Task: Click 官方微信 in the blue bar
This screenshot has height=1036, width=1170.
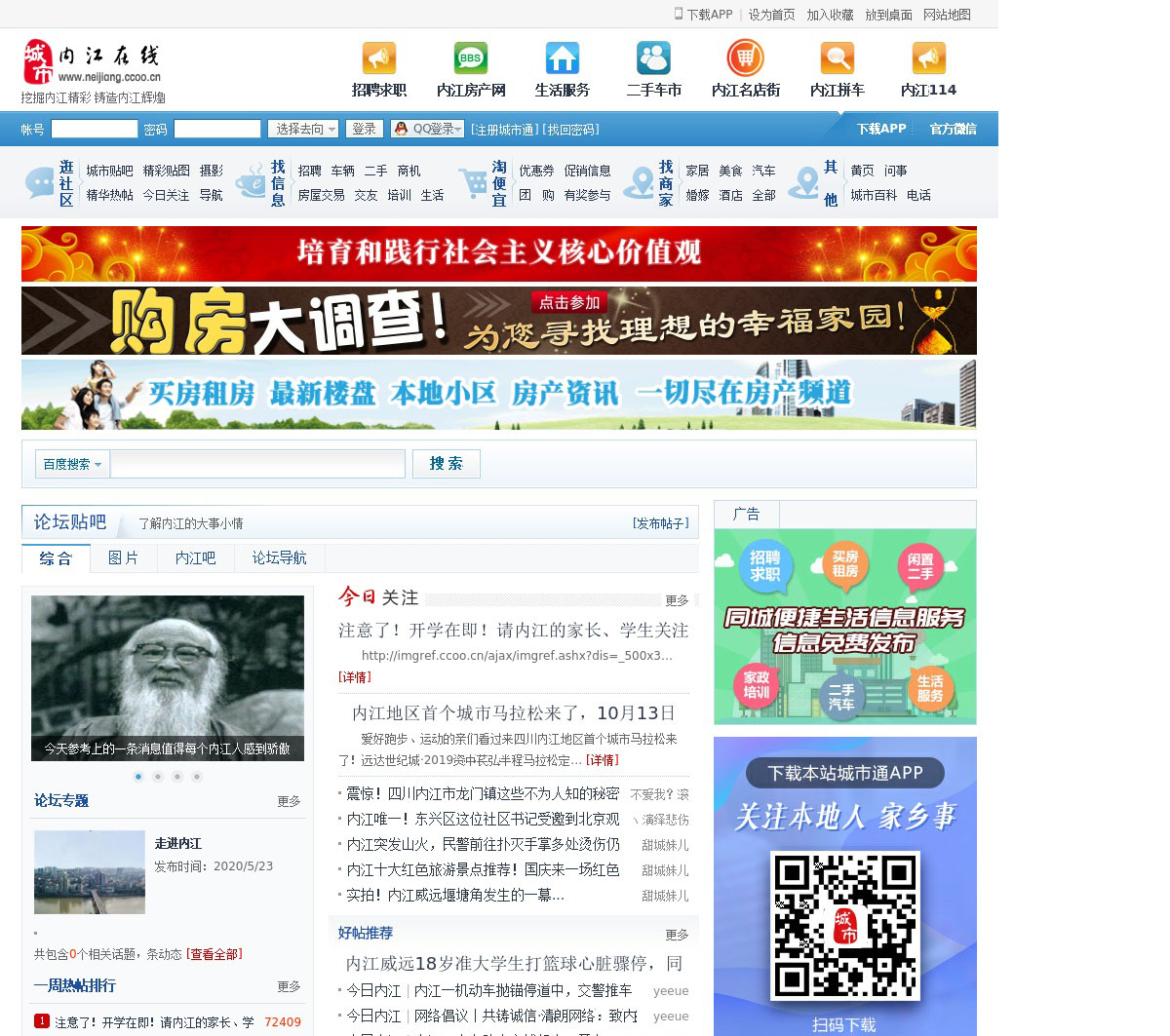Action: [x=953, y=129]
